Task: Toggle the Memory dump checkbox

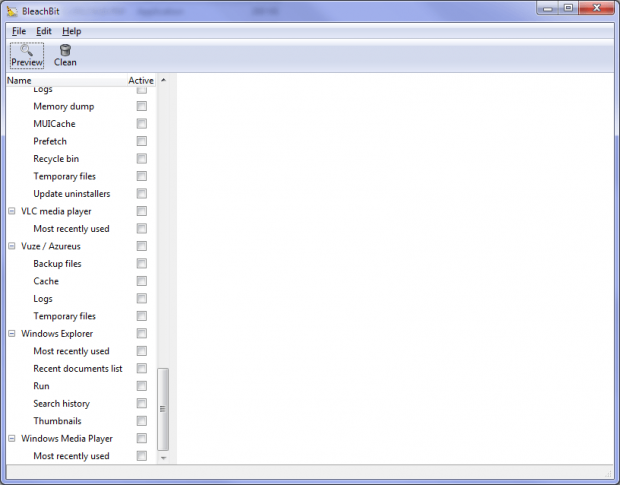Action: 142,106
